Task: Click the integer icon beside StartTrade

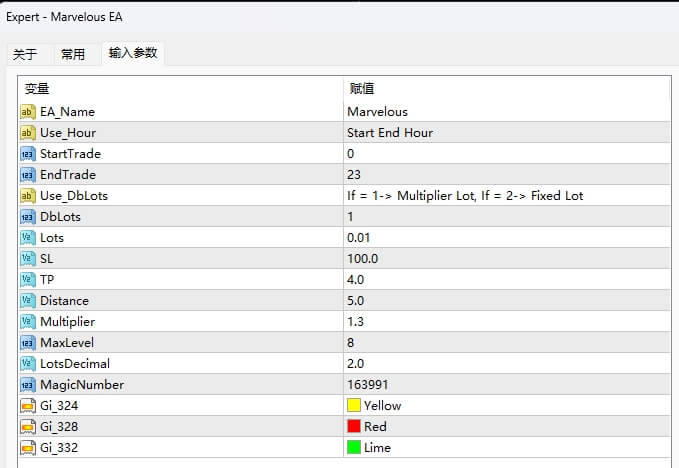Action: click(x=28, y=154)
